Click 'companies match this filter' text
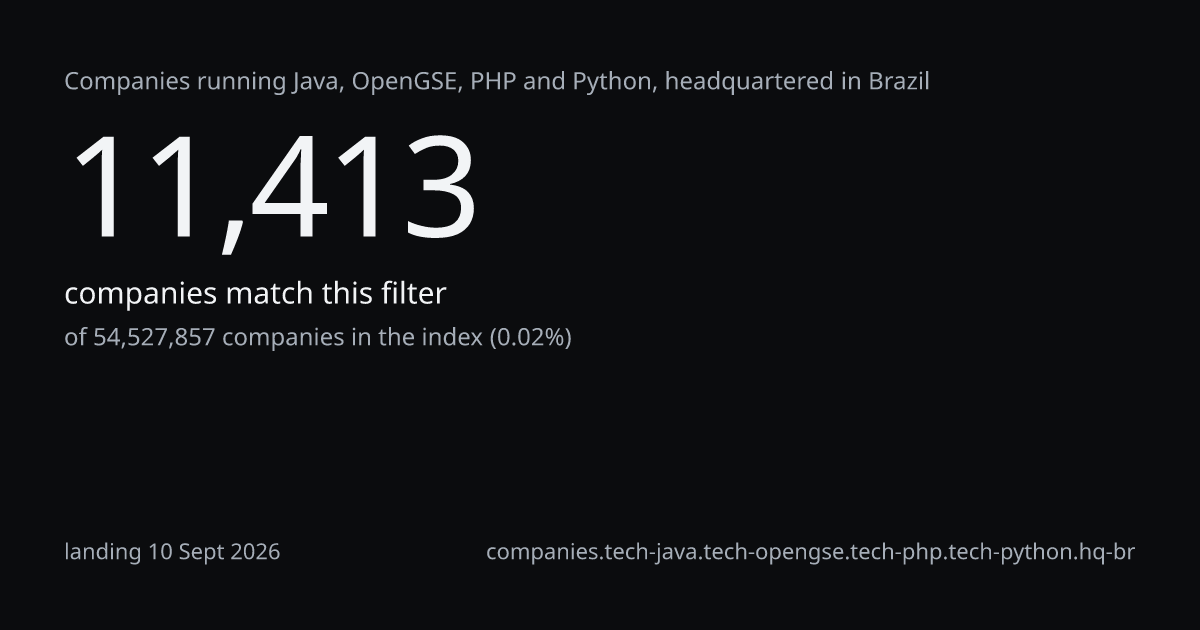This screenshot has height=630, width=1200. 255,294
